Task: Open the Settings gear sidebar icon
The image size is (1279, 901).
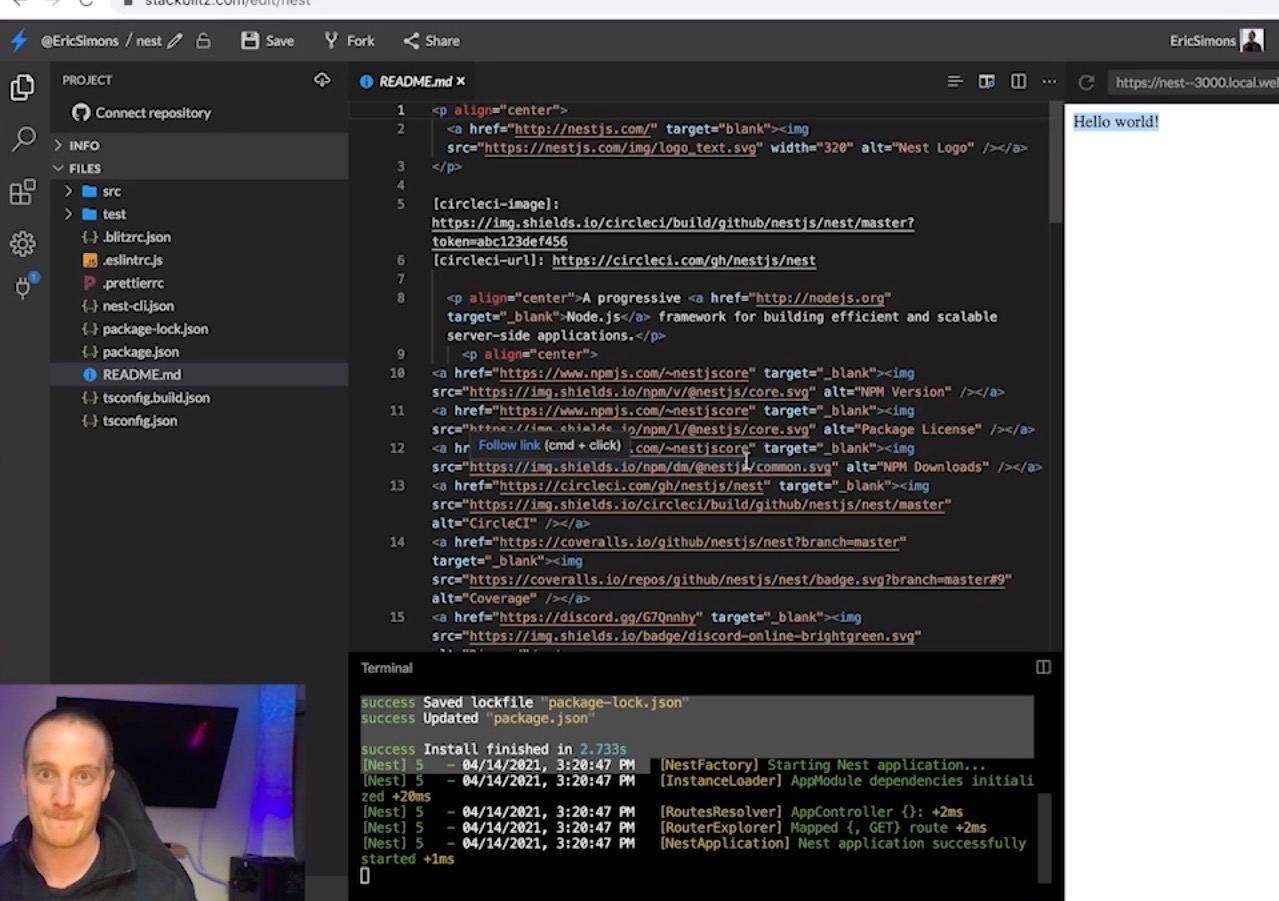Action: point(22,243)
